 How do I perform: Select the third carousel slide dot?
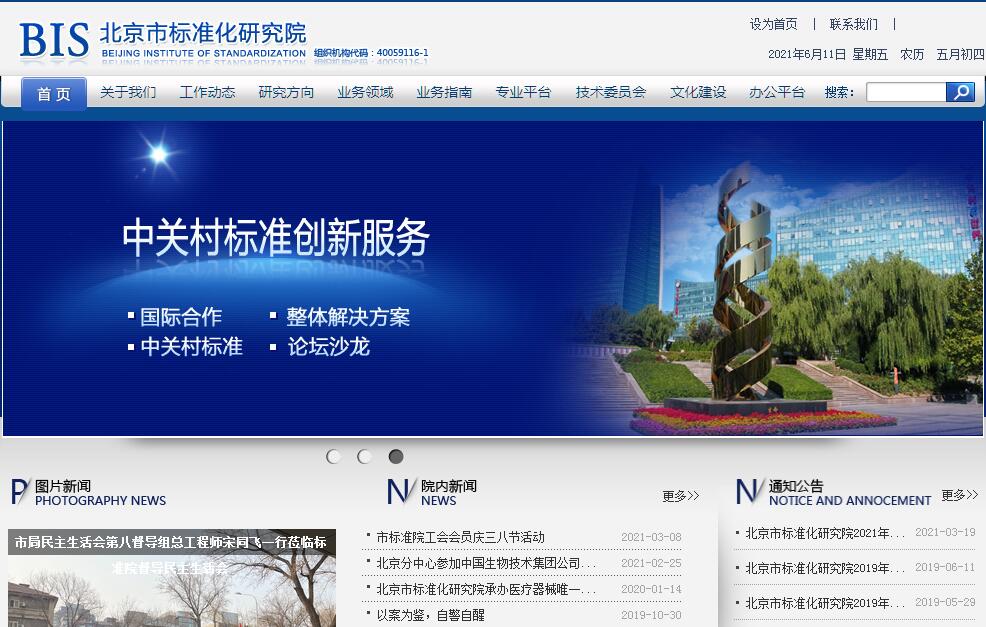(396, 457)
